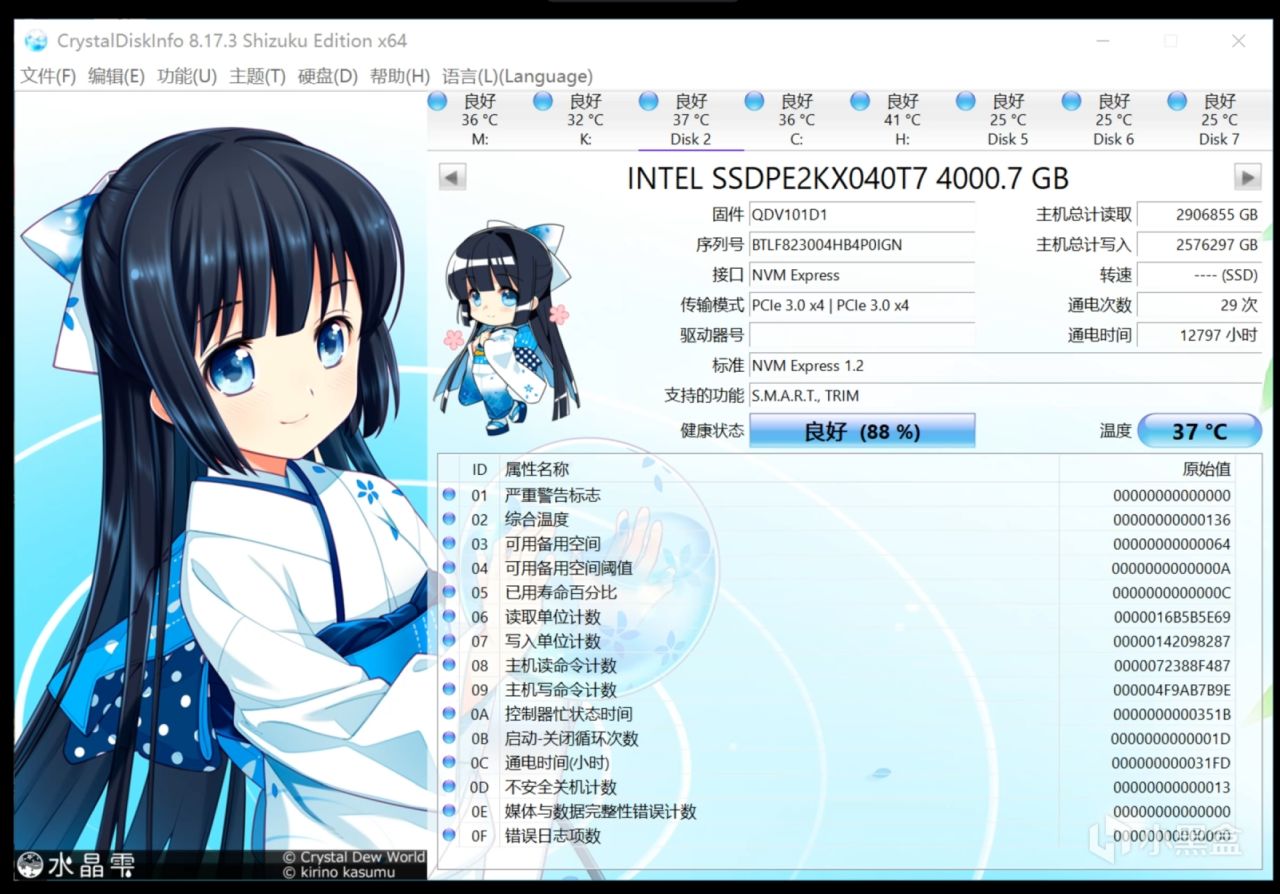Click the 原始值 column header
The height and width of the screenshot is (894, 1280).
1207,469
